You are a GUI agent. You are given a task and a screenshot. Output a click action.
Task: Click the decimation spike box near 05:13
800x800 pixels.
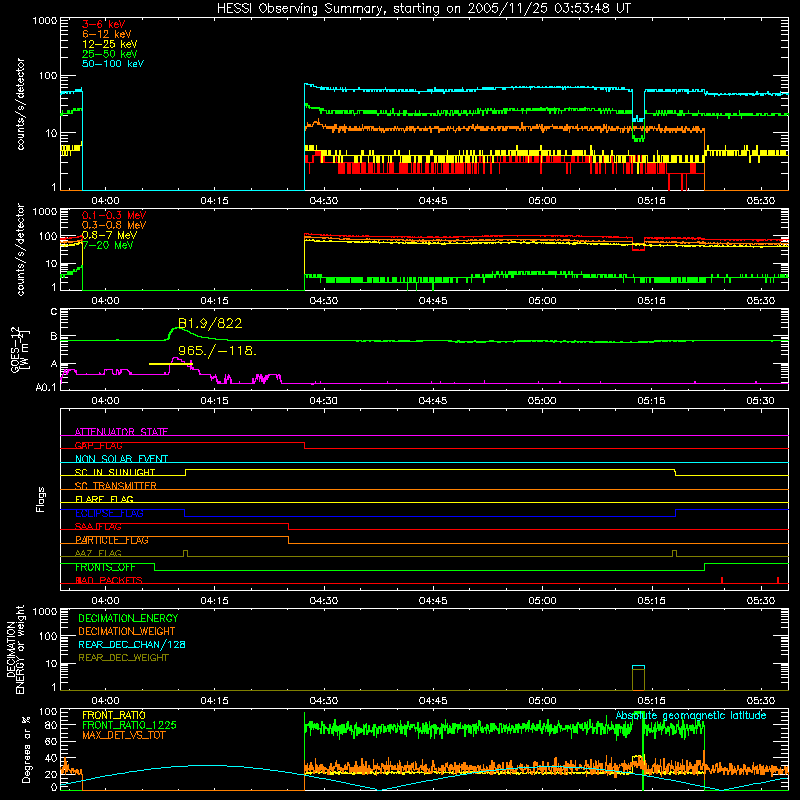coord(638,678)
